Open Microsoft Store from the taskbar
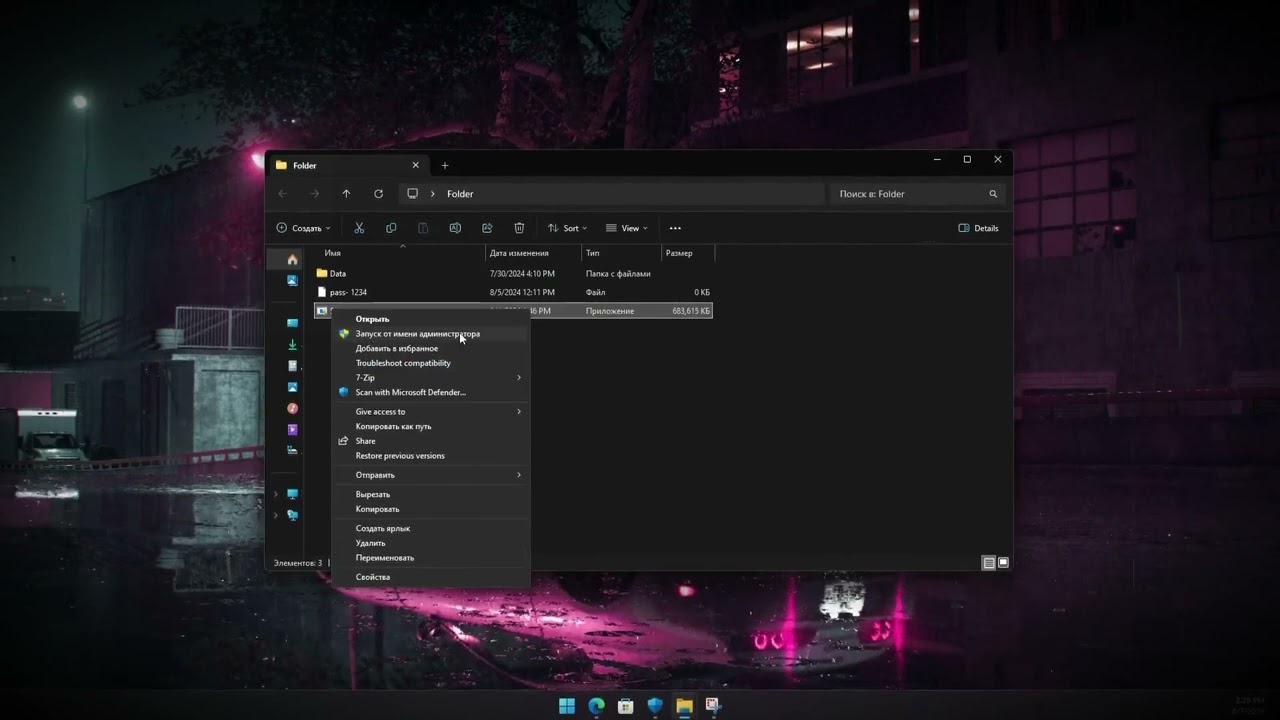Viewport: 1280px width, 720px height. coord(625,706)
